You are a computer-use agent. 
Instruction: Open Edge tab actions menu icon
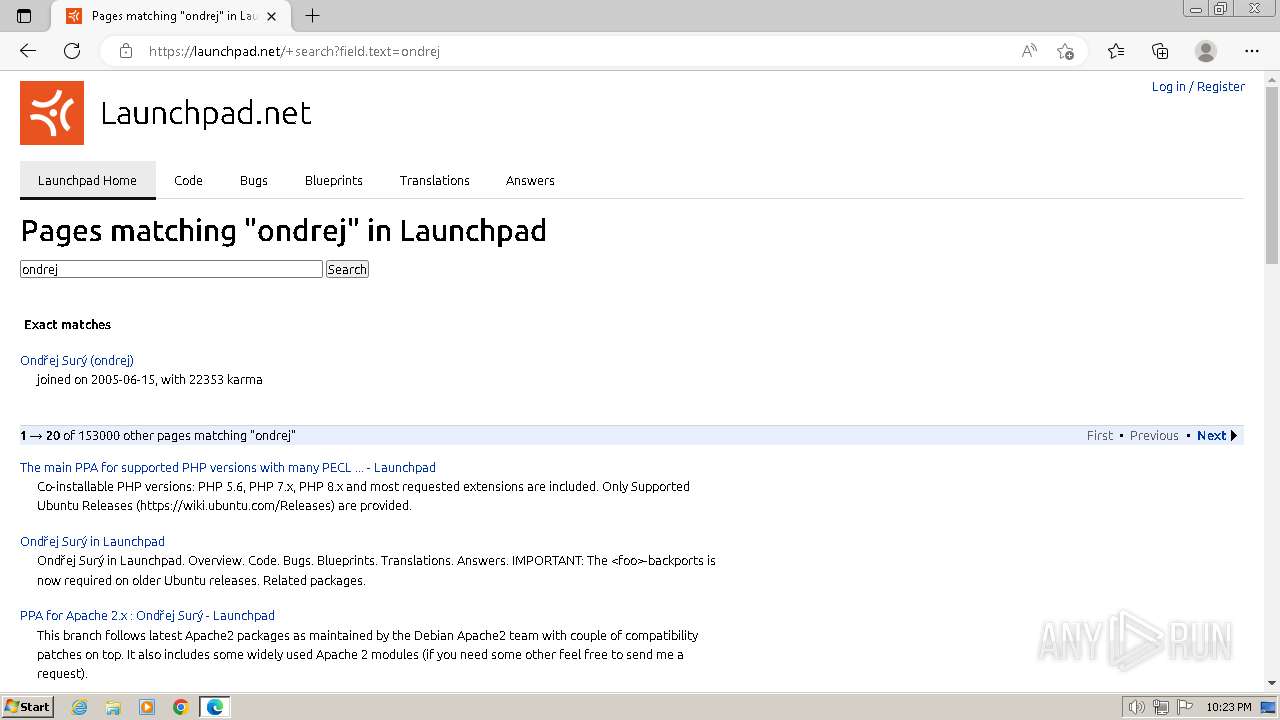(x=24, y=16)
